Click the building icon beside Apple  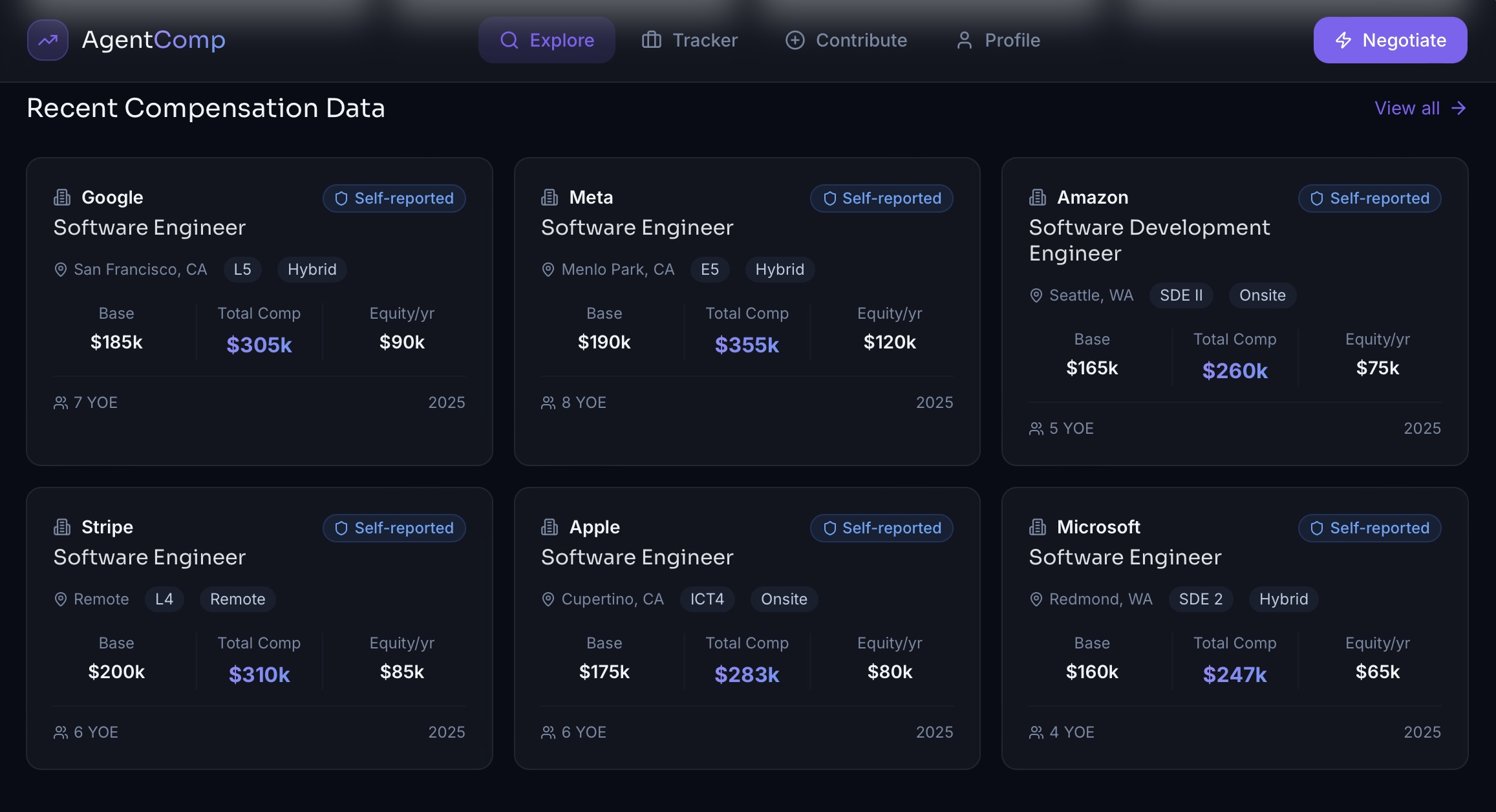point(550,527)
